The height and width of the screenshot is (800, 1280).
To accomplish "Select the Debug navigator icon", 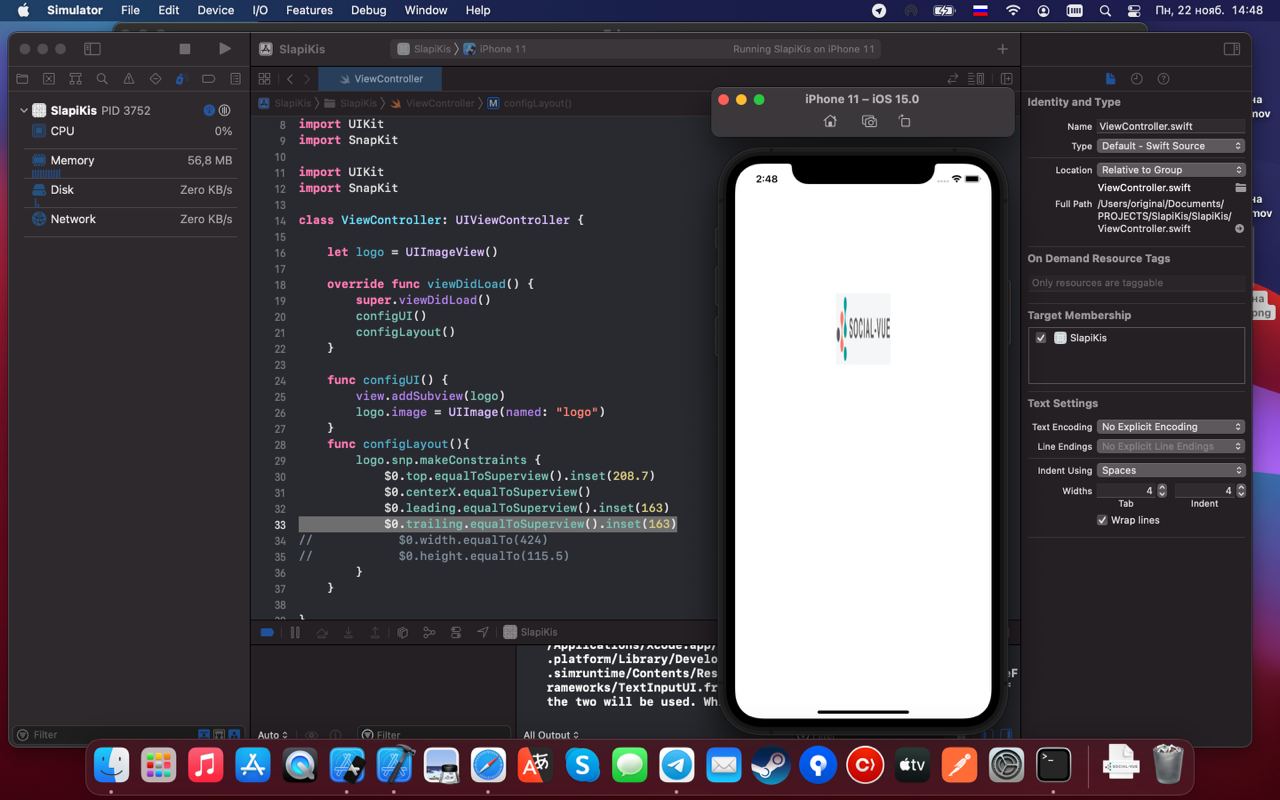I will pos(182,79).
